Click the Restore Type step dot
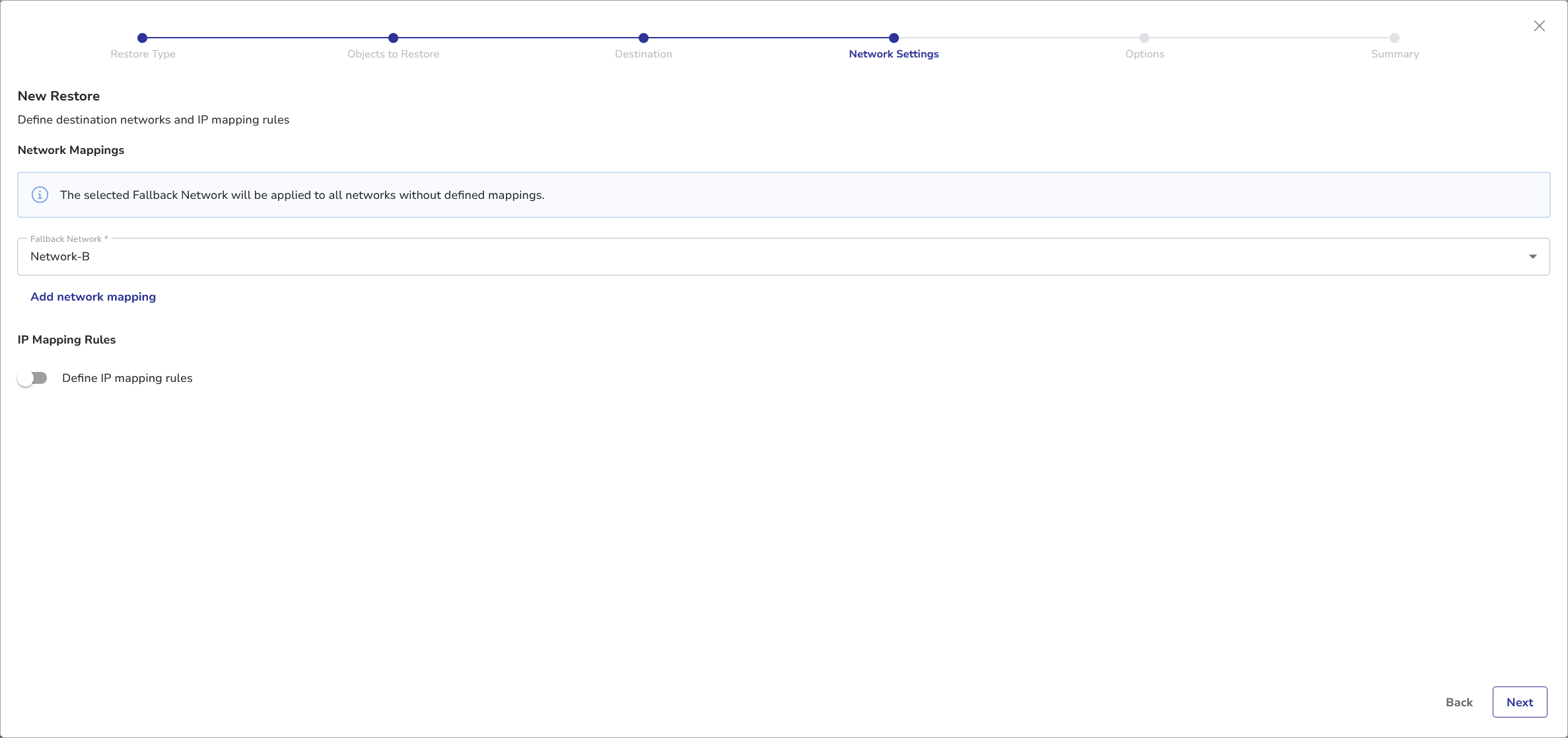The height and width of the screenshot is (738, 1568). pyautogui.click(x=143, y=38)
